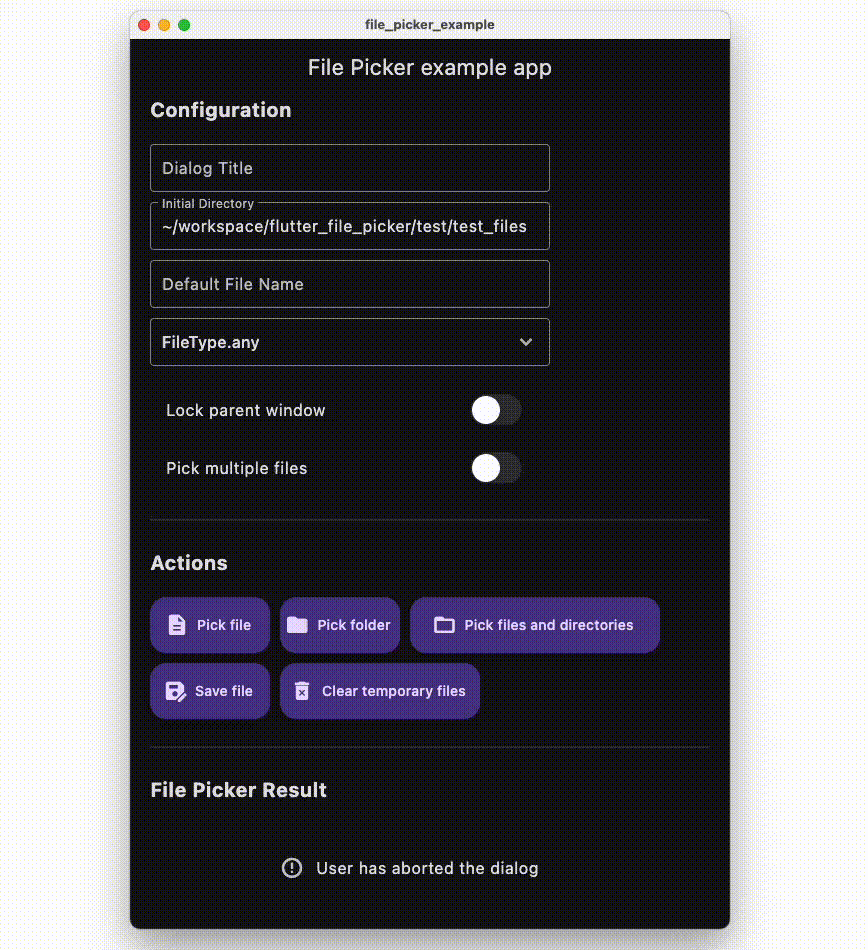Click the trash icon on Clear temporary files
This screenshot has height=950, width=868.
[302, 691]
